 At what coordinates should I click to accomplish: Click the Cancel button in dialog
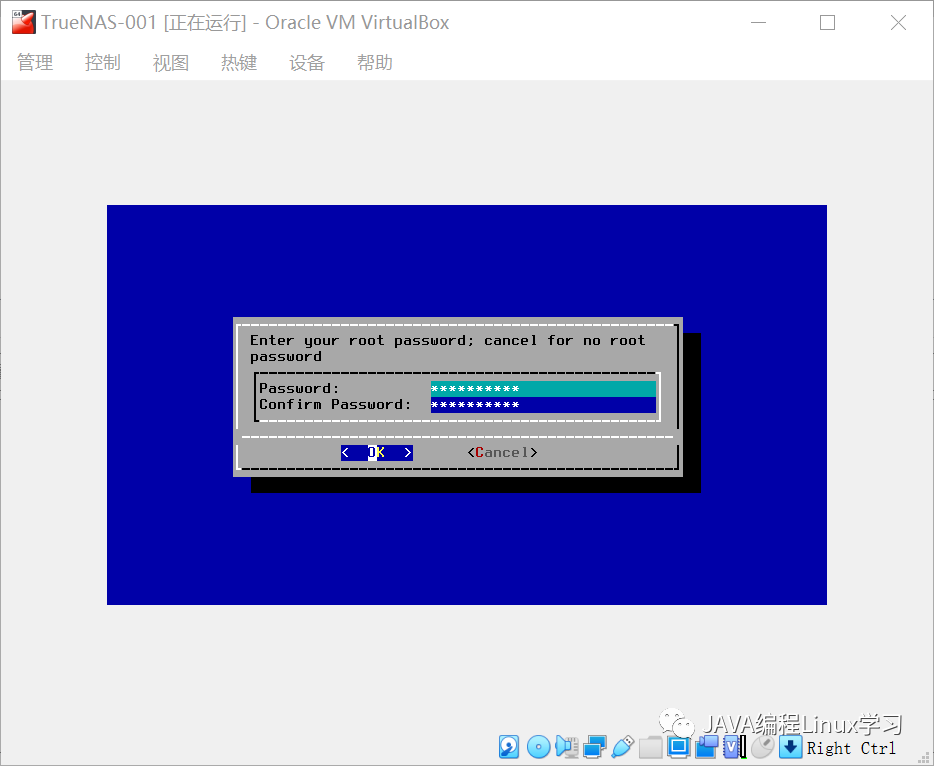click(x=502, y=453)
